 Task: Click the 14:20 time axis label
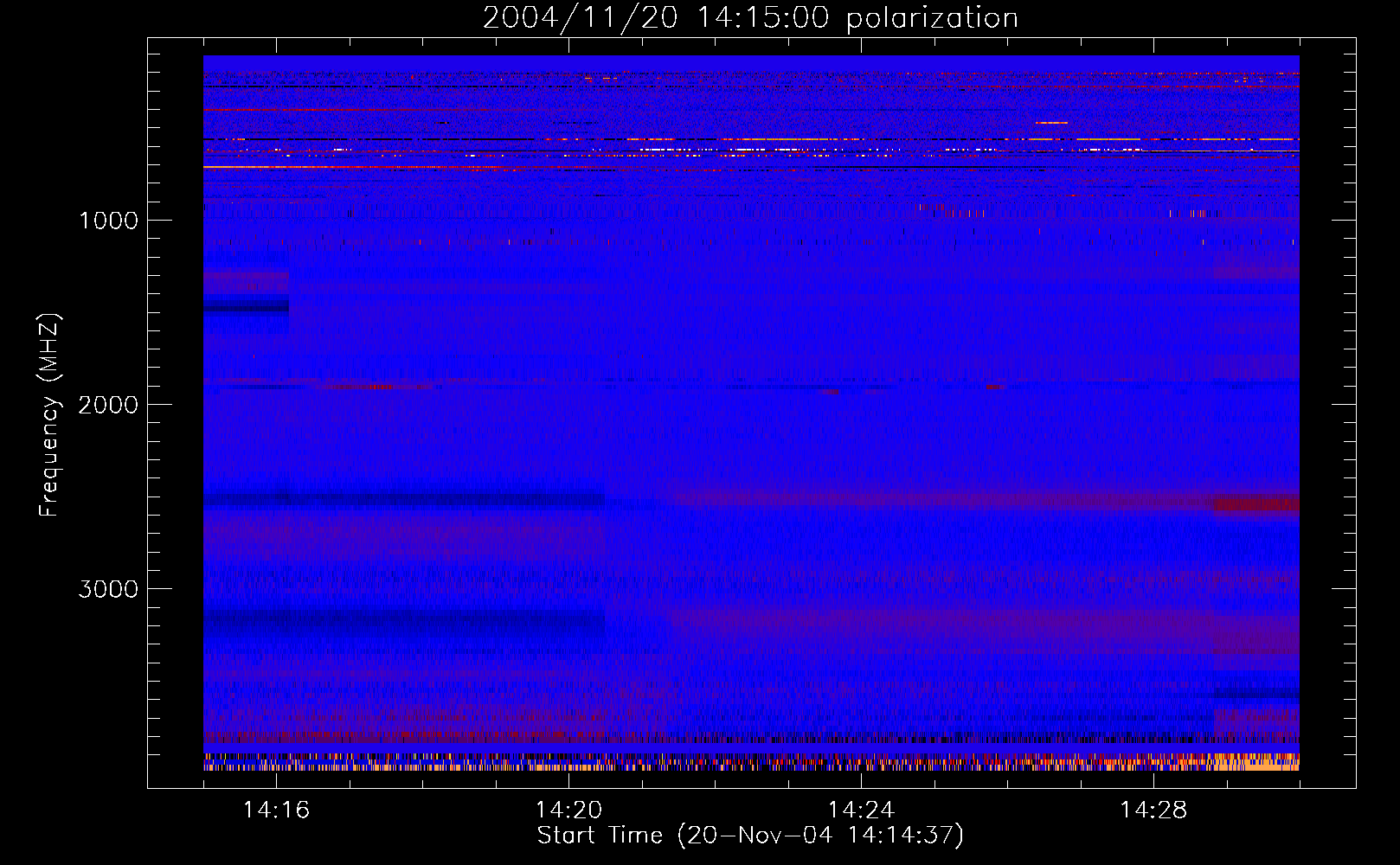pos(568,810)
